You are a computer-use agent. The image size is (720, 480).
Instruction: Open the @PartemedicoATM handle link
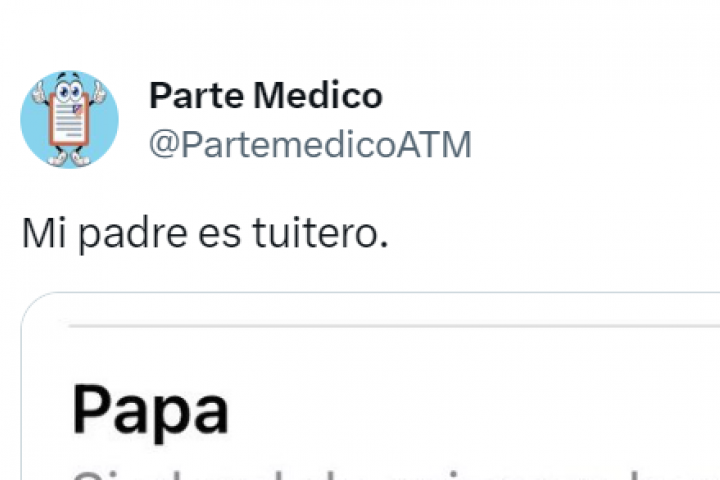pos(310,145)
